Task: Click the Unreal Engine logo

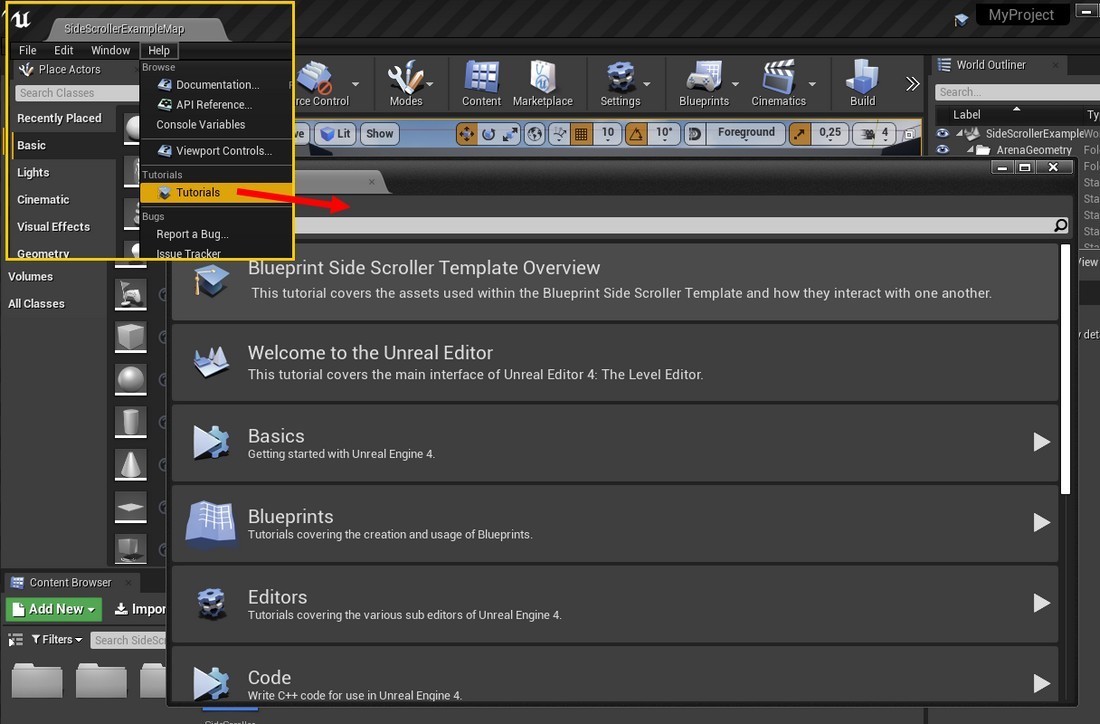Action: [22, 19]
